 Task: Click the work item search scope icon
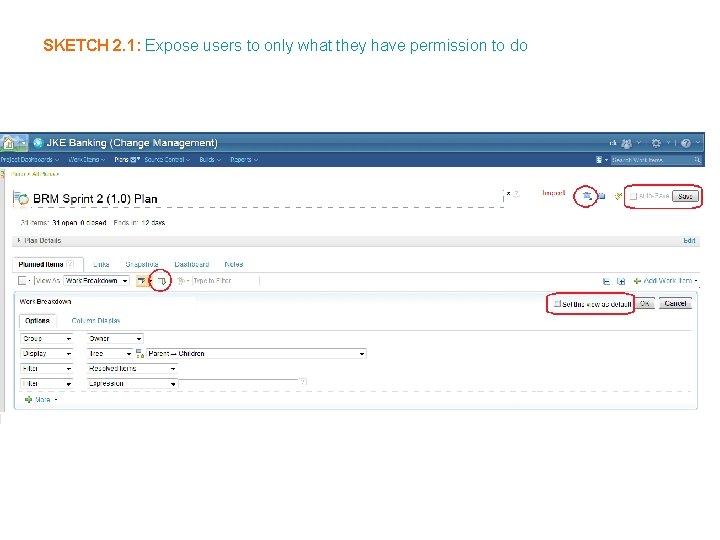(599, 160)
